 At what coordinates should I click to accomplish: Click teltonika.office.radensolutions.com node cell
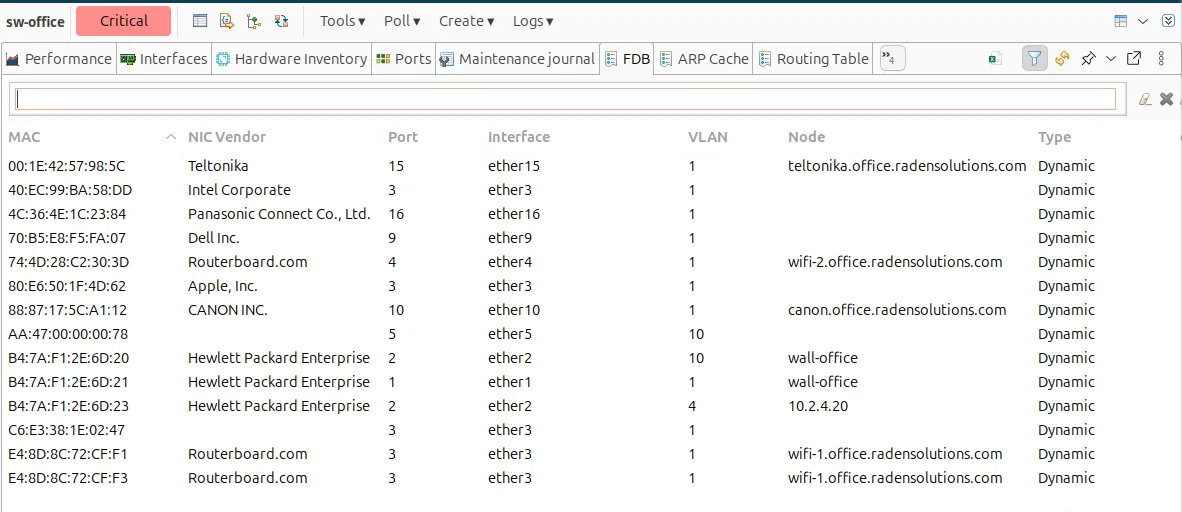point(907,166)
